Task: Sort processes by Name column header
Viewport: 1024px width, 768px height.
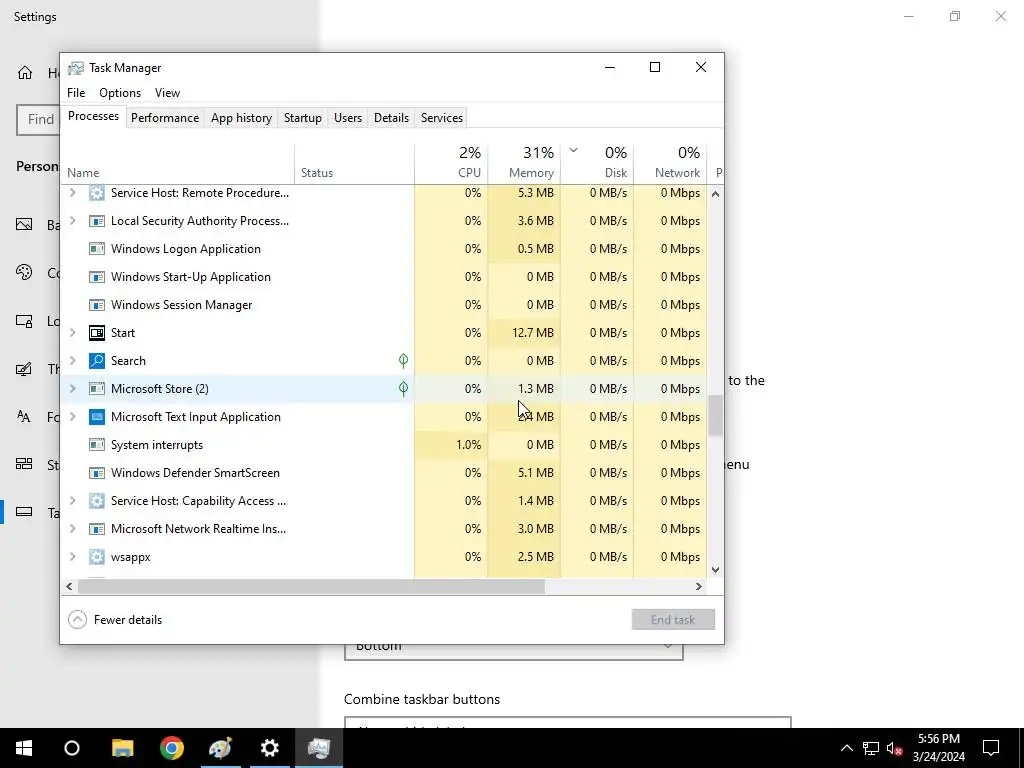Action: 177,162
